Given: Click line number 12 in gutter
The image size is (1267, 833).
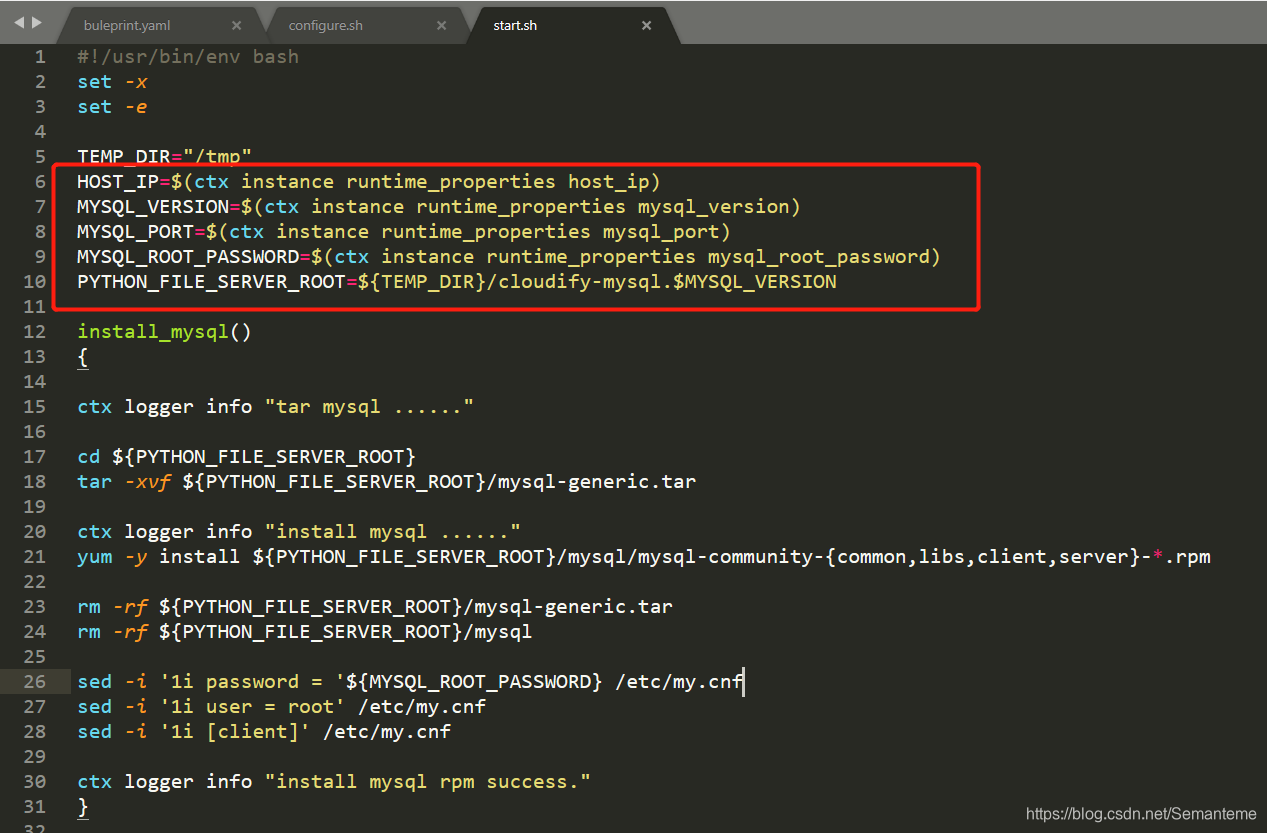Looking at the screenshot, I should coord(34,332).
